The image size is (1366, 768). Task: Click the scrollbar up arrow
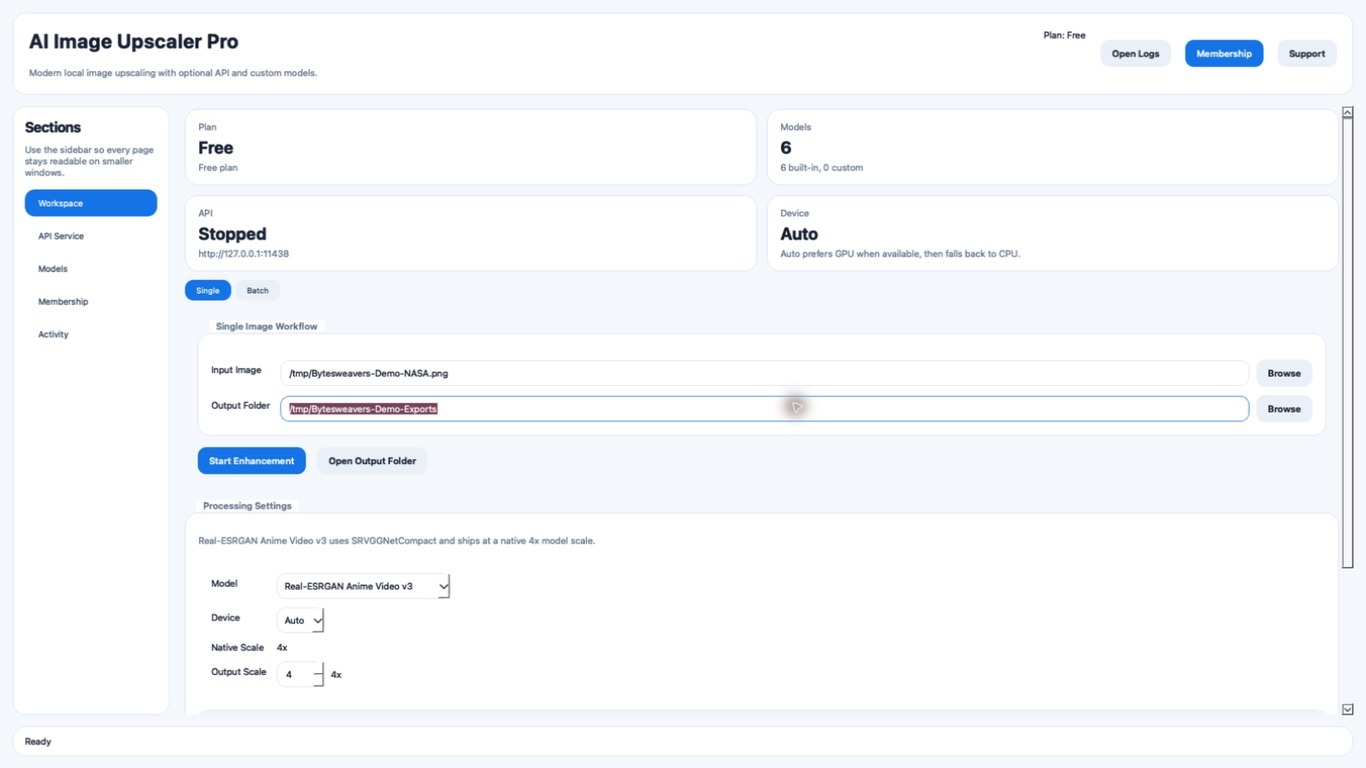point(1347,113)
